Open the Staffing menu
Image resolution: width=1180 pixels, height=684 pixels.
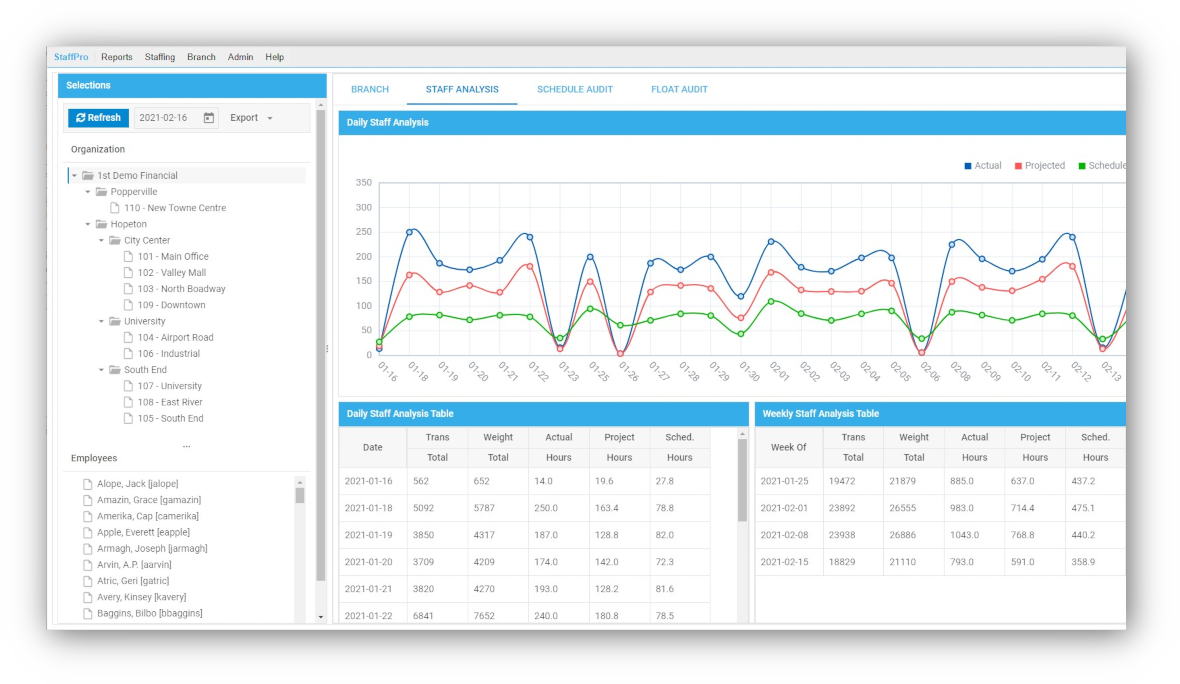click(159, 57)
